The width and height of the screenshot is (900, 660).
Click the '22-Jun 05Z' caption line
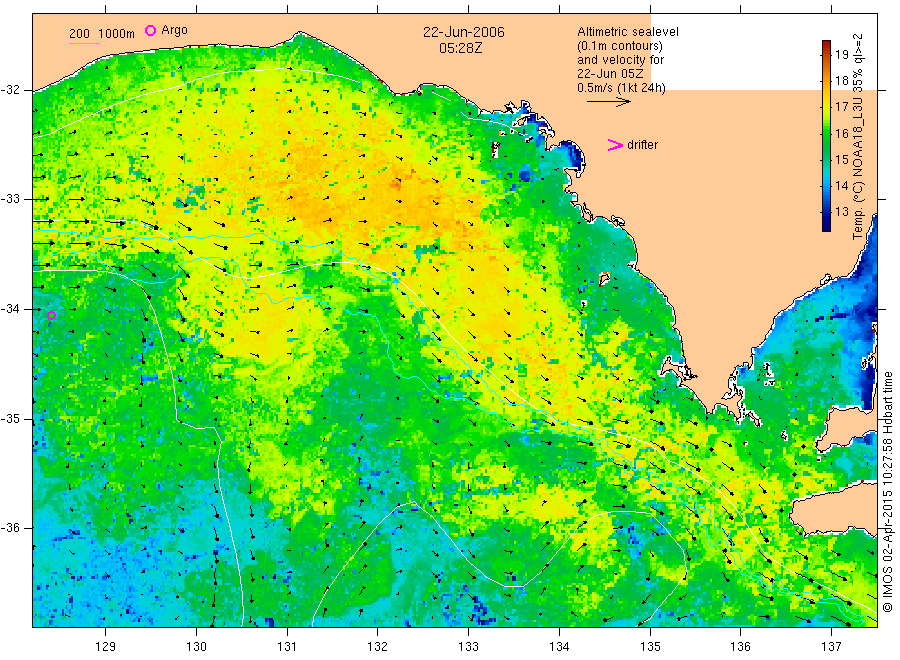pyautogui.click(x=610, y=74)
